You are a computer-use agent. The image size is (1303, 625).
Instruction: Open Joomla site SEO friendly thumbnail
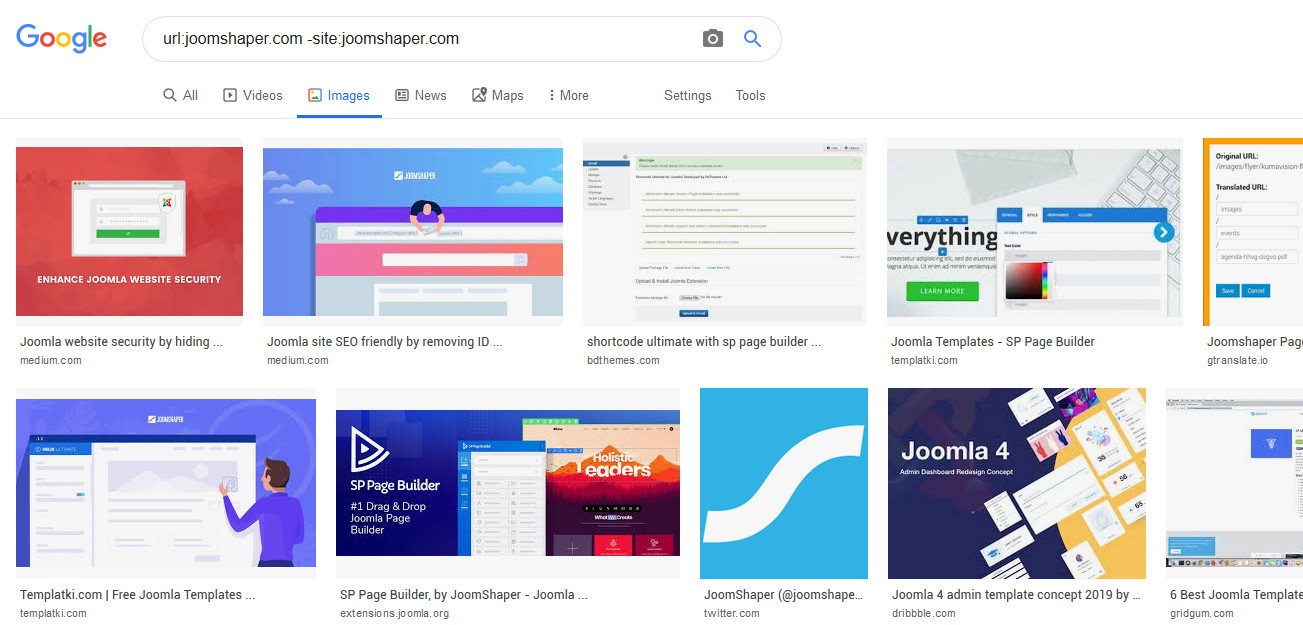click(413, 232)
